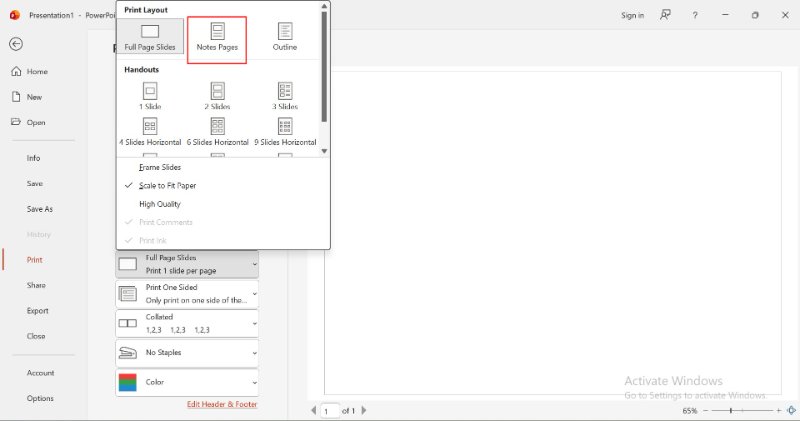The width and height of the screenshot is (800, 421).
Task: Click zoom out minus button
Action: click(x=706, y=410)
